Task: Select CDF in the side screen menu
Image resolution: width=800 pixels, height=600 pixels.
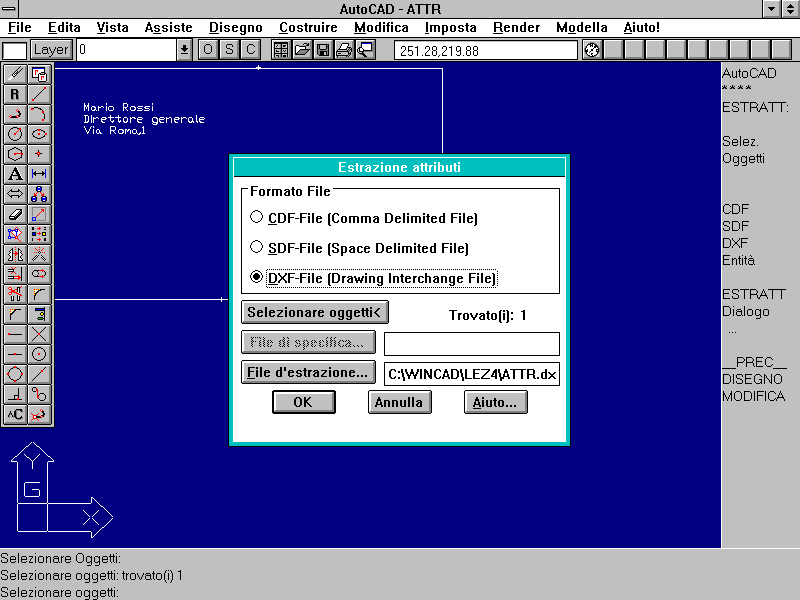Action: [x=736, y=209]
